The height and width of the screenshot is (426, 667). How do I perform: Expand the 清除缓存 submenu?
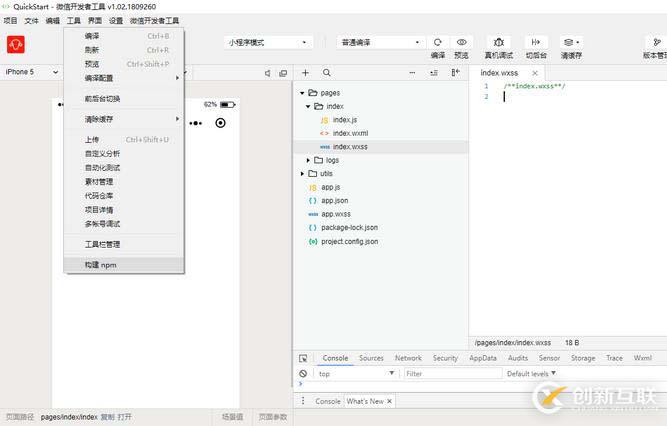[124, 119]
